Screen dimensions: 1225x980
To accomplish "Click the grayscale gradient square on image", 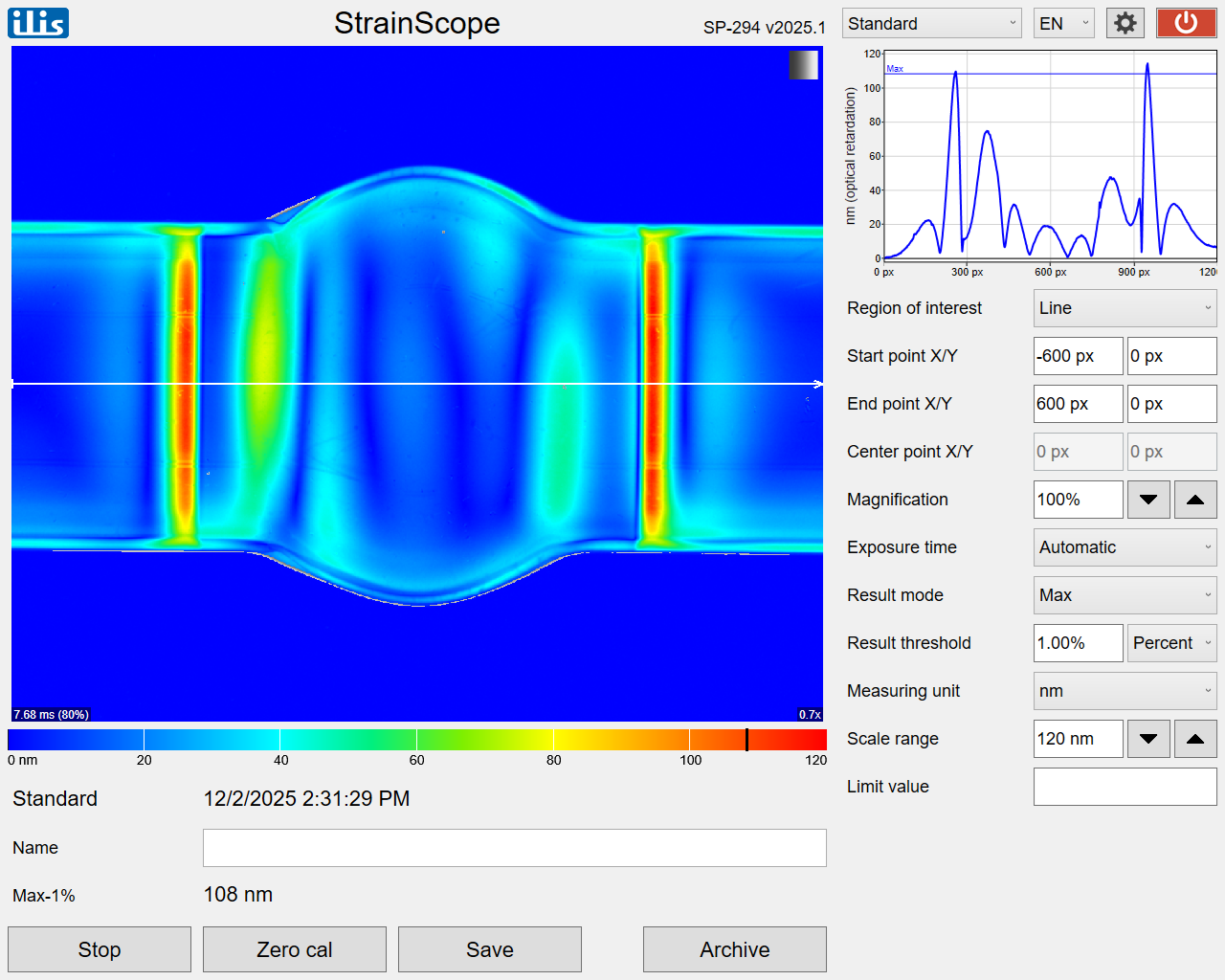I will click(x=803, y=65).
